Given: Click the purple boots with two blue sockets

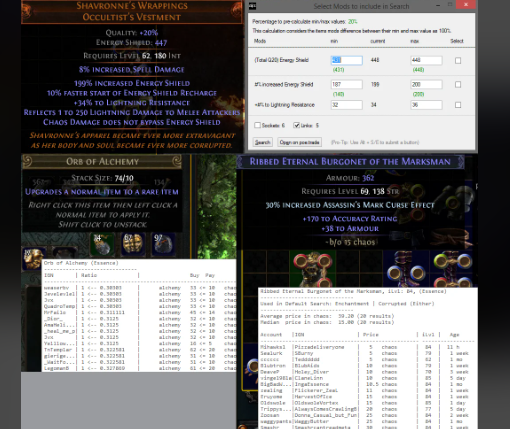Looking at the screenshot, I should pyautogui.click(x=406, y=269).
